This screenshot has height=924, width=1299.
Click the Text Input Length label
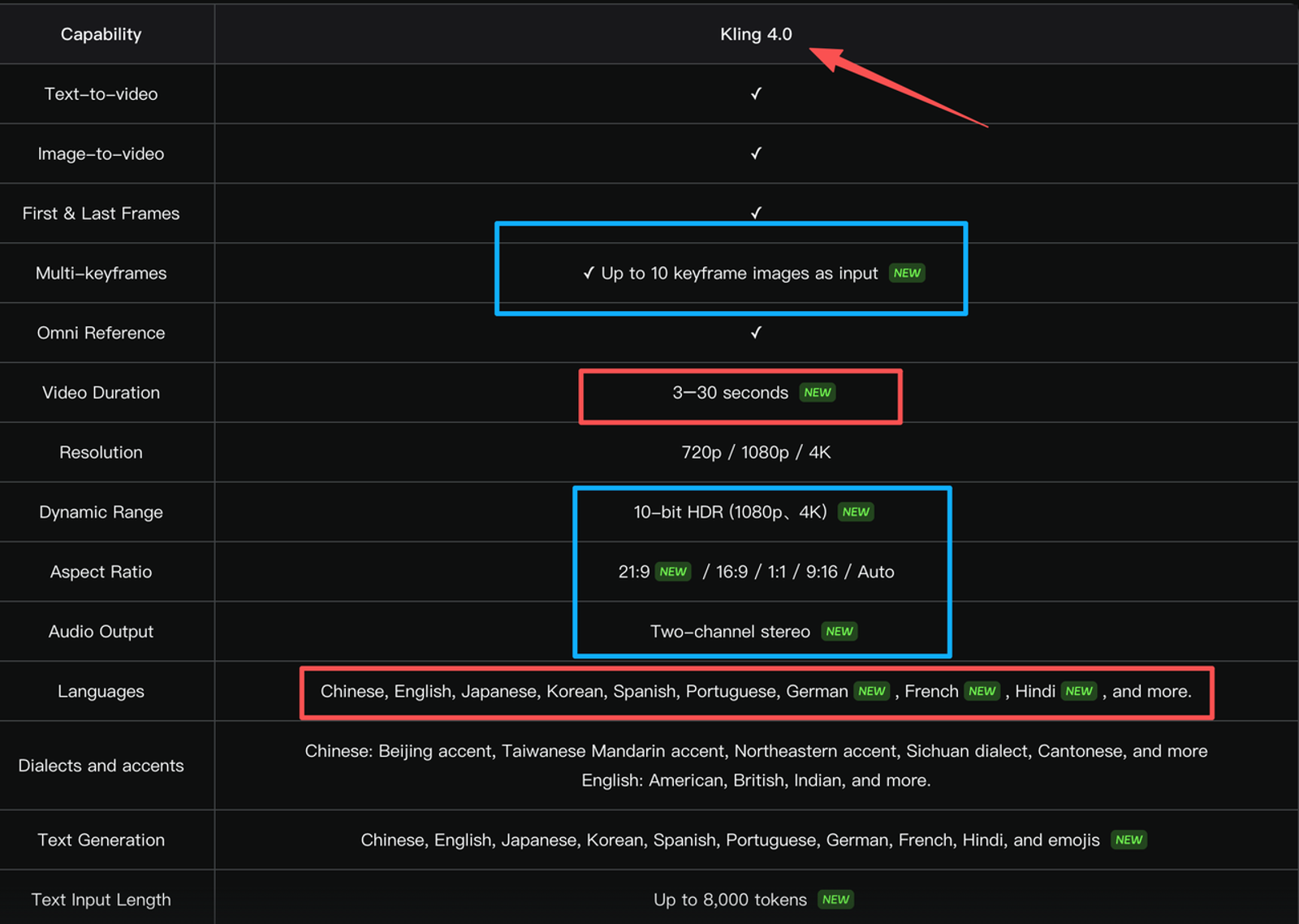[101, 900]
